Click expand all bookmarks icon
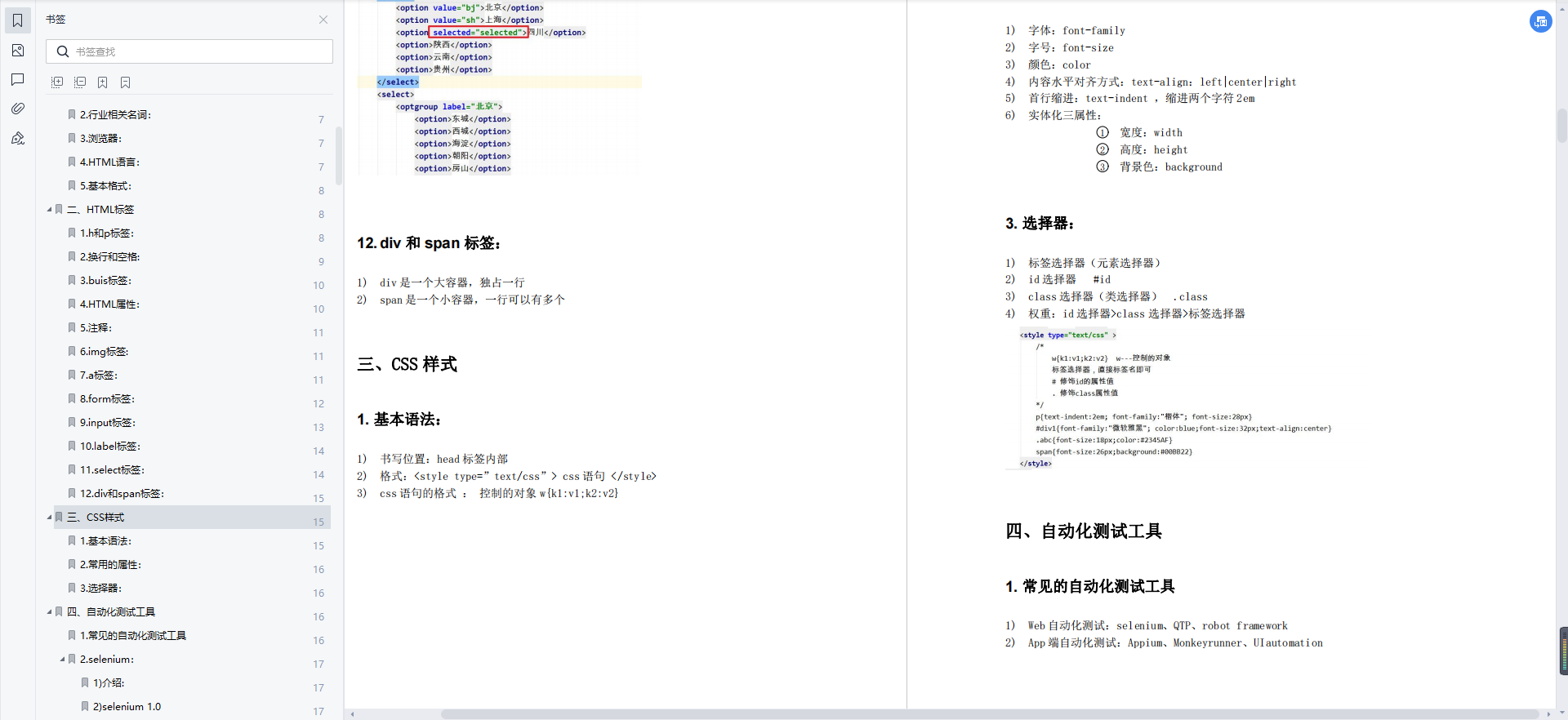 (57, 82)
